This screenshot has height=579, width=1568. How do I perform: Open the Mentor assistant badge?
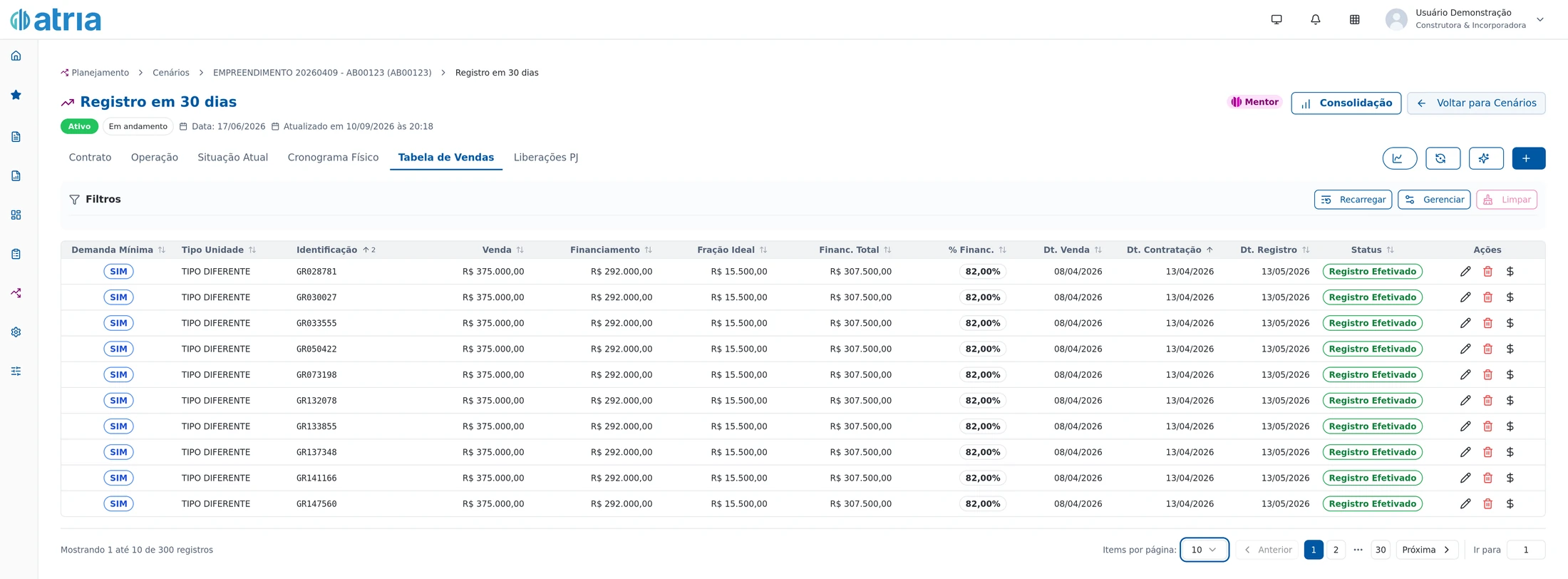1254,102
